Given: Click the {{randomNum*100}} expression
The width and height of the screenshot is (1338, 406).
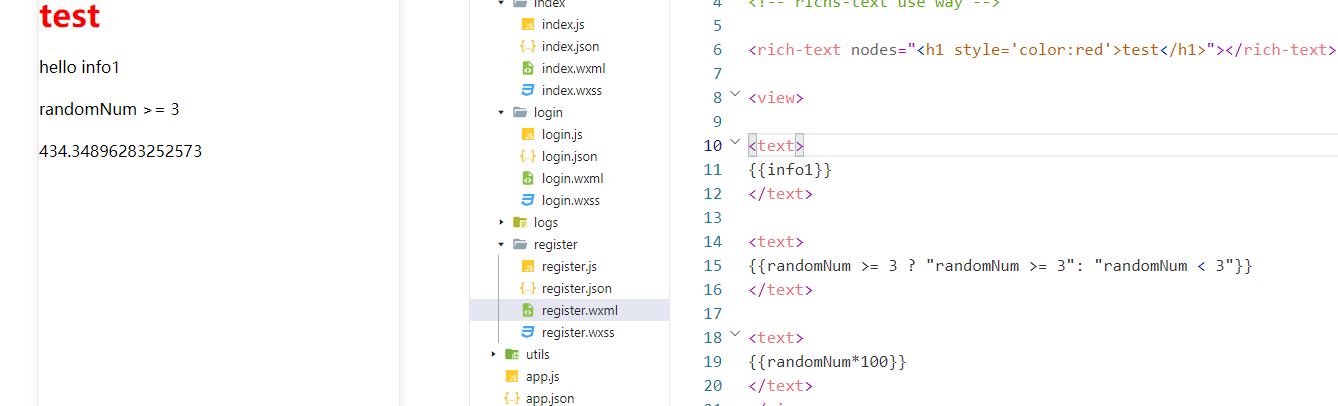Looking at the screenshot, I should click(827, 362).
